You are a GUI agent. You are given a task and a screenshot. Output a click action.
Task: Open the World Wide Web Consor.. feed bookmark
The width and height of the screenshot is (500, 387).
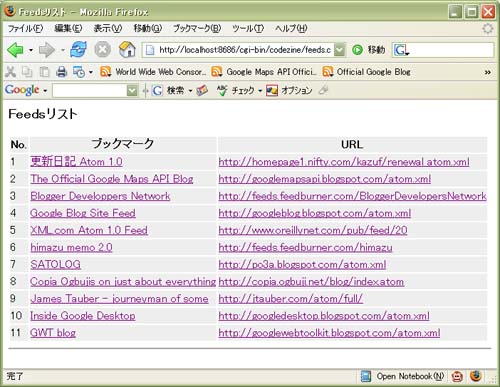tap(153, 72)
